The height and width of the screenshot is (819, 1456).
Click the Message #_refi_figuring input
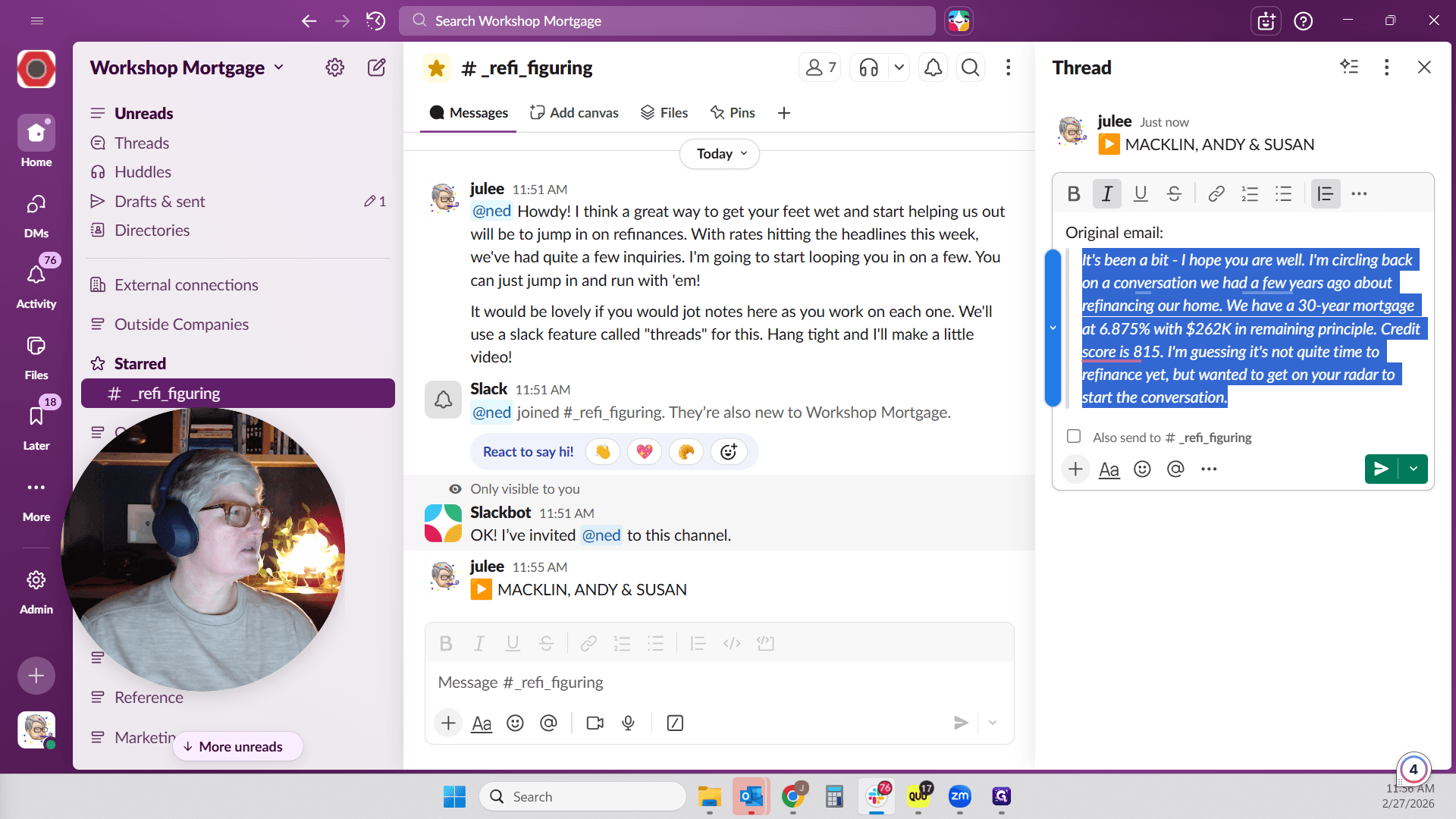pyautogui.click(x=719, y=682)
